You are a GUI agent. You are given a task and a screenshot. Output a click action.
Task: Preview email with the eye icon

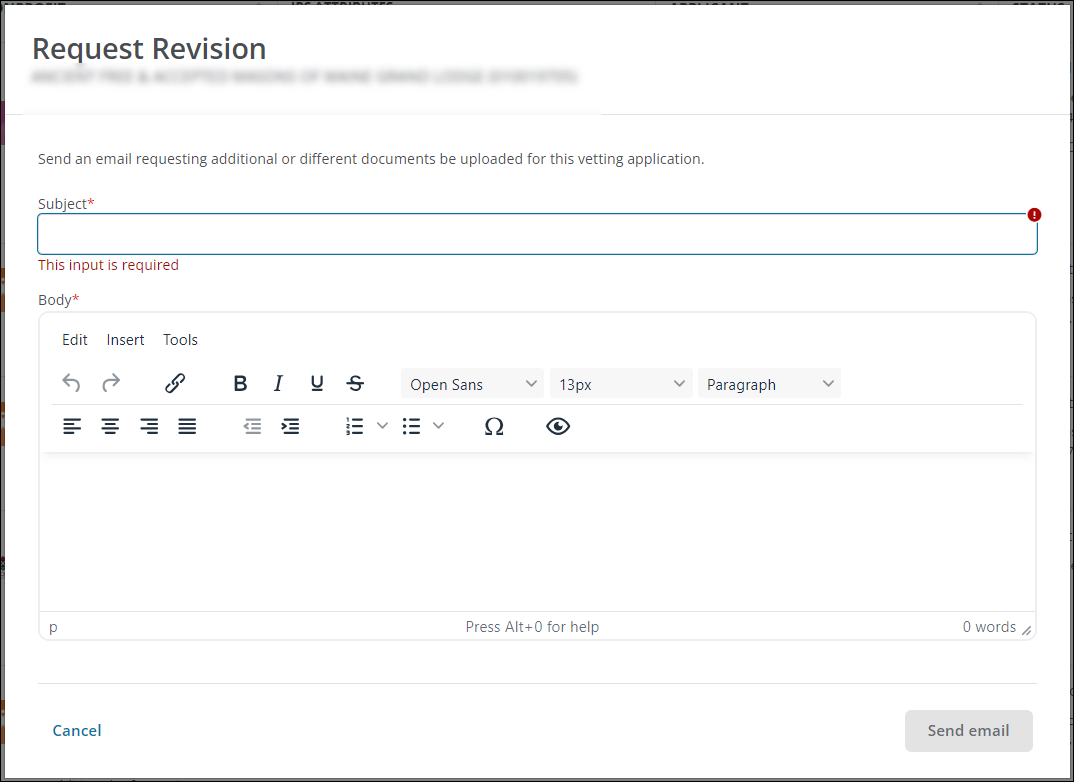(x=558, y=427)
